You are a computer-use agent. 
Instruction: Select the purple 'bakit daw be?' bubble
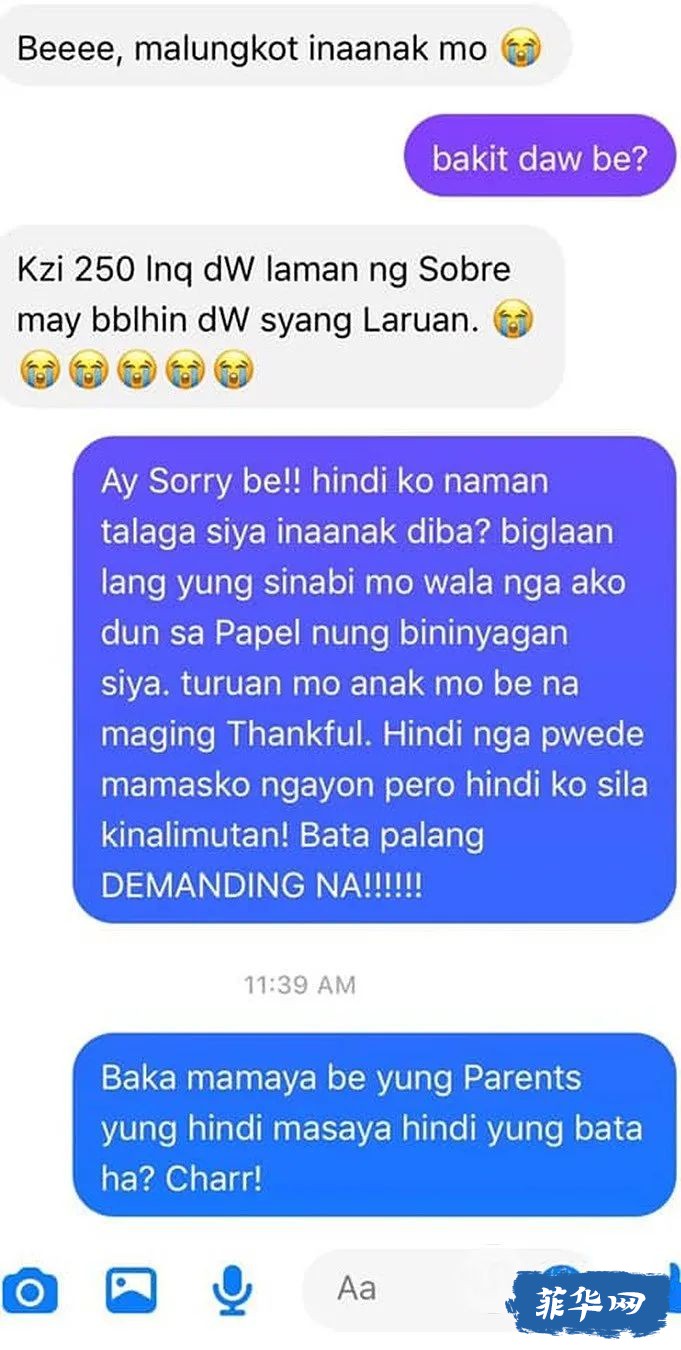tap(540, 156)
